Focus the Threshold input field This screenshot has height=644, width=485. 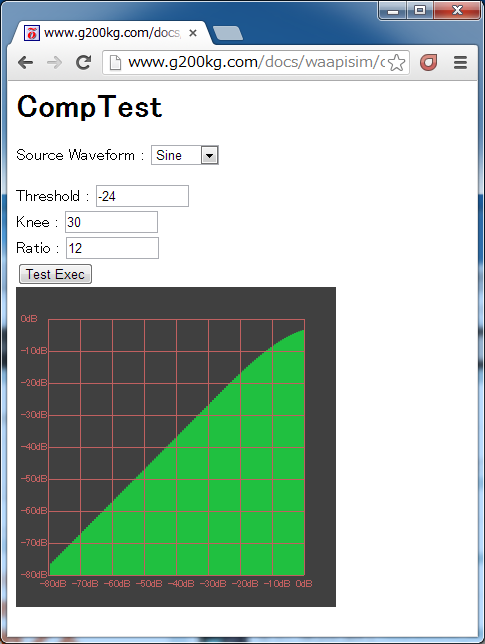tap(142, 196)
